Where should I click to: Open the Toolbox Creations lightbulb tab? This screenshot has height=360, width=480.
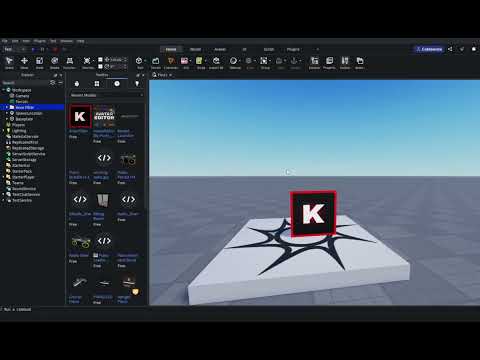137,84
